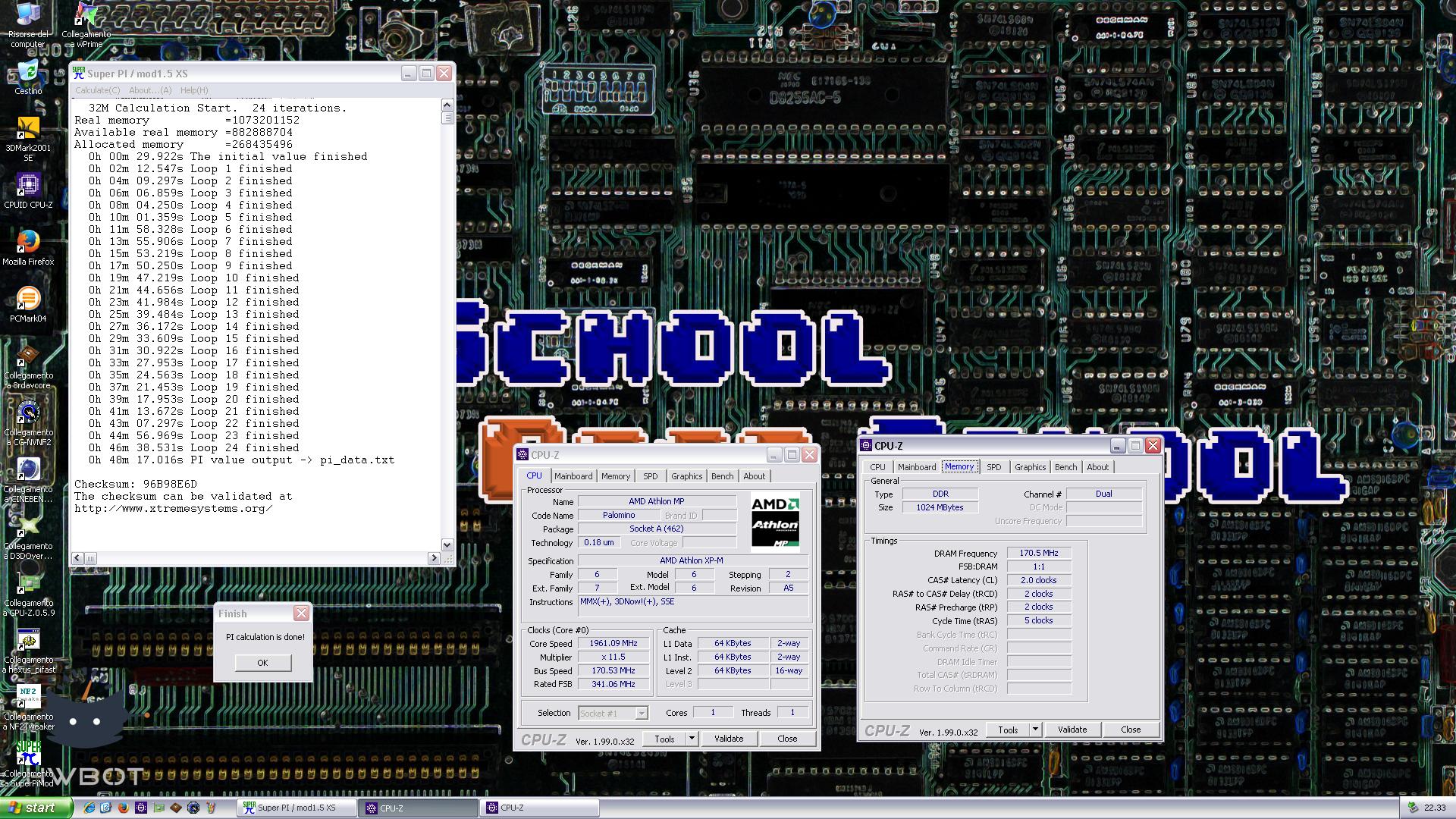Click the system tray icon beside the clock
This screenshot has width=1456, height=819.
(1412, 808)
